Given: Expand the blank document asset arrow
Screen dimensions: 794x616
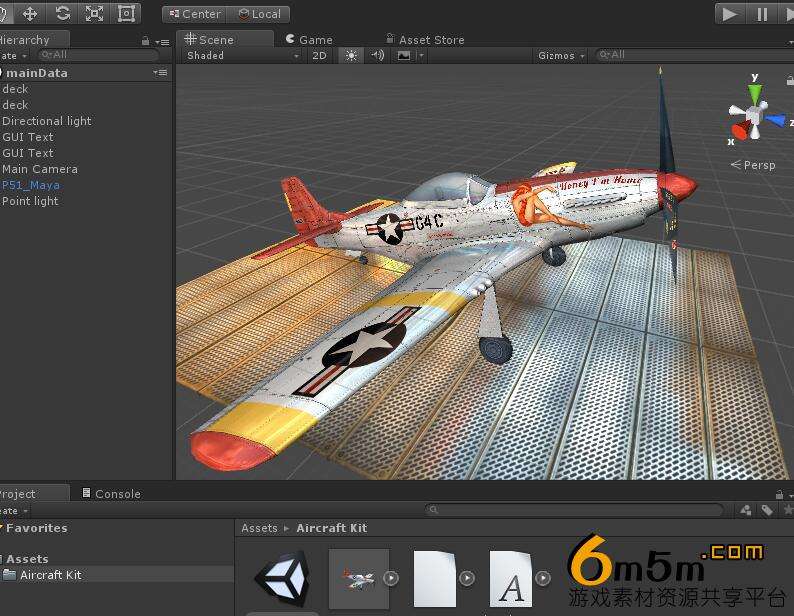Looking at the screenshot, I should [467, 578].
